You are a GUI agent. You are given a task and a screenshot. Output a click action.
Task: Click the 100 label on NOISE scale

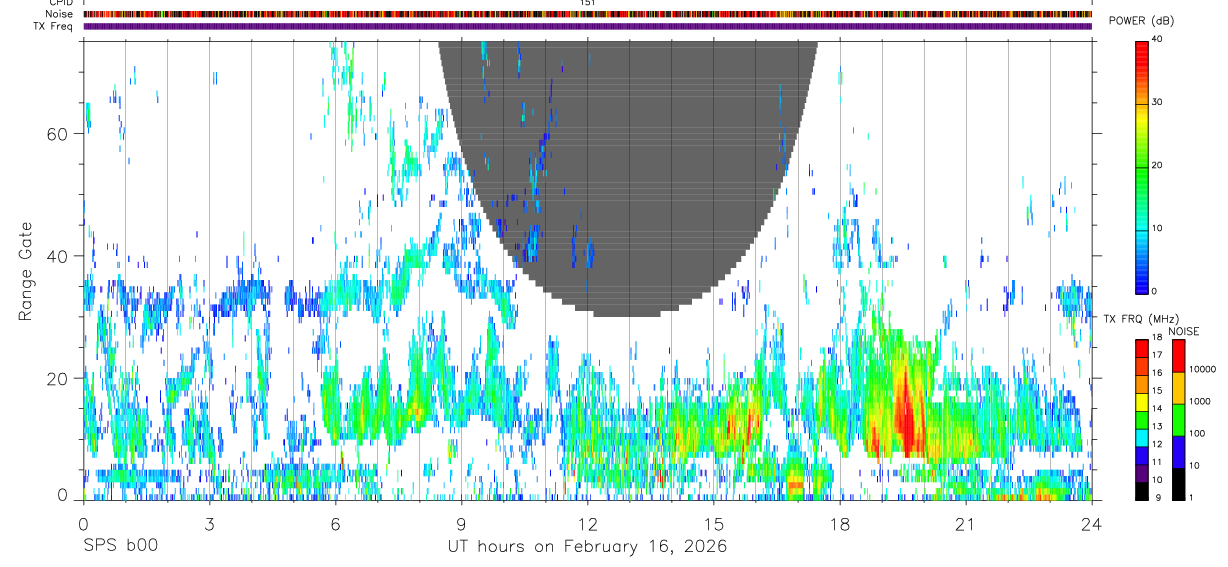[x=1198, y=433]
